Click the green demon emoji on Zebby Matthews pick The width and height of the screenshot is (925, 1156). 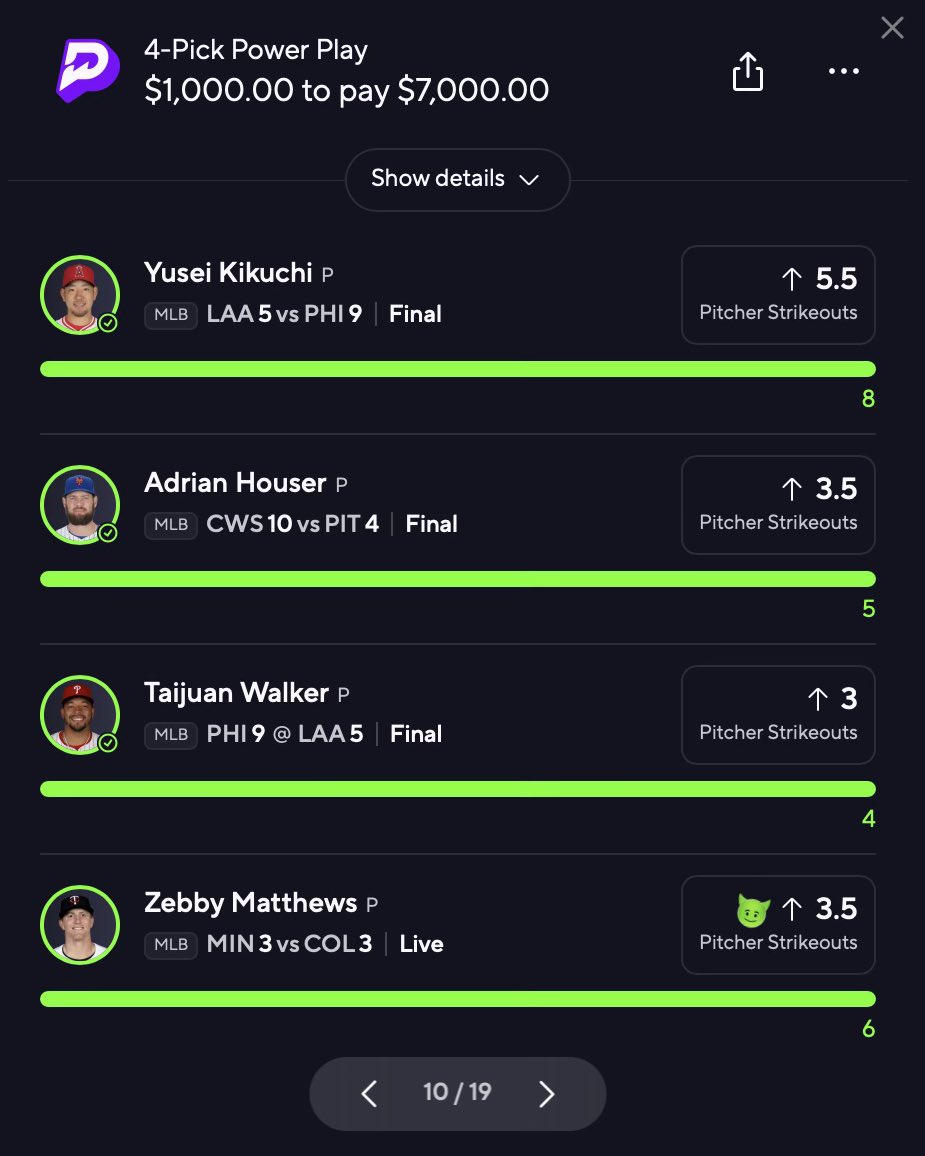[753, 910]
